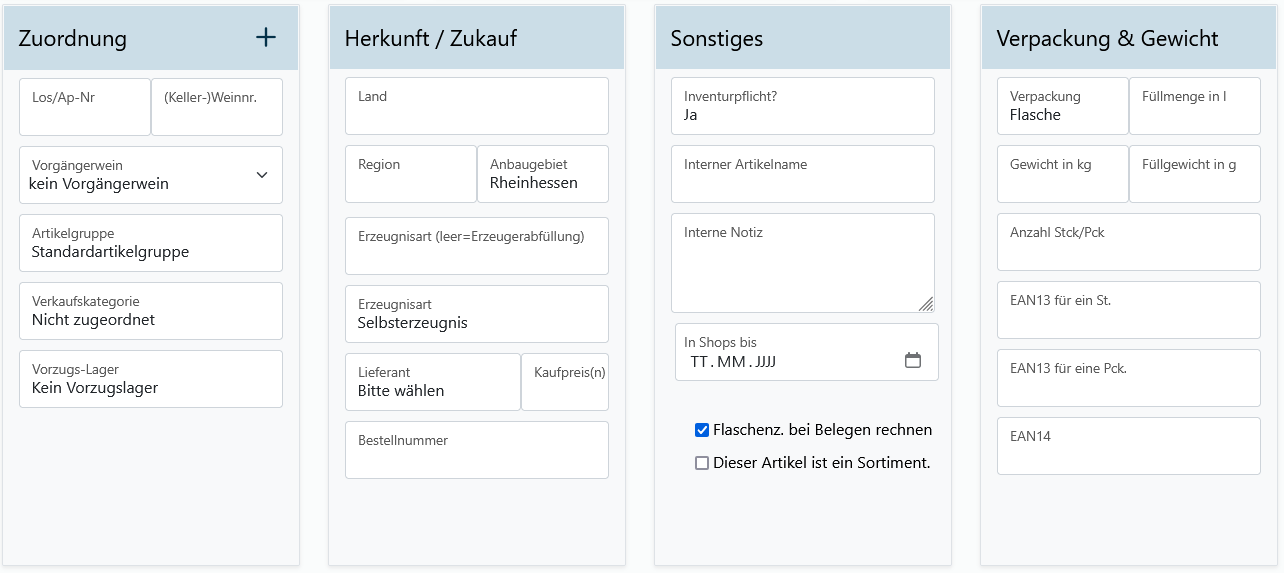Grab the Interne Notiz resize handle
This screenshot has height=573, width=1284.
click(926, 304)
